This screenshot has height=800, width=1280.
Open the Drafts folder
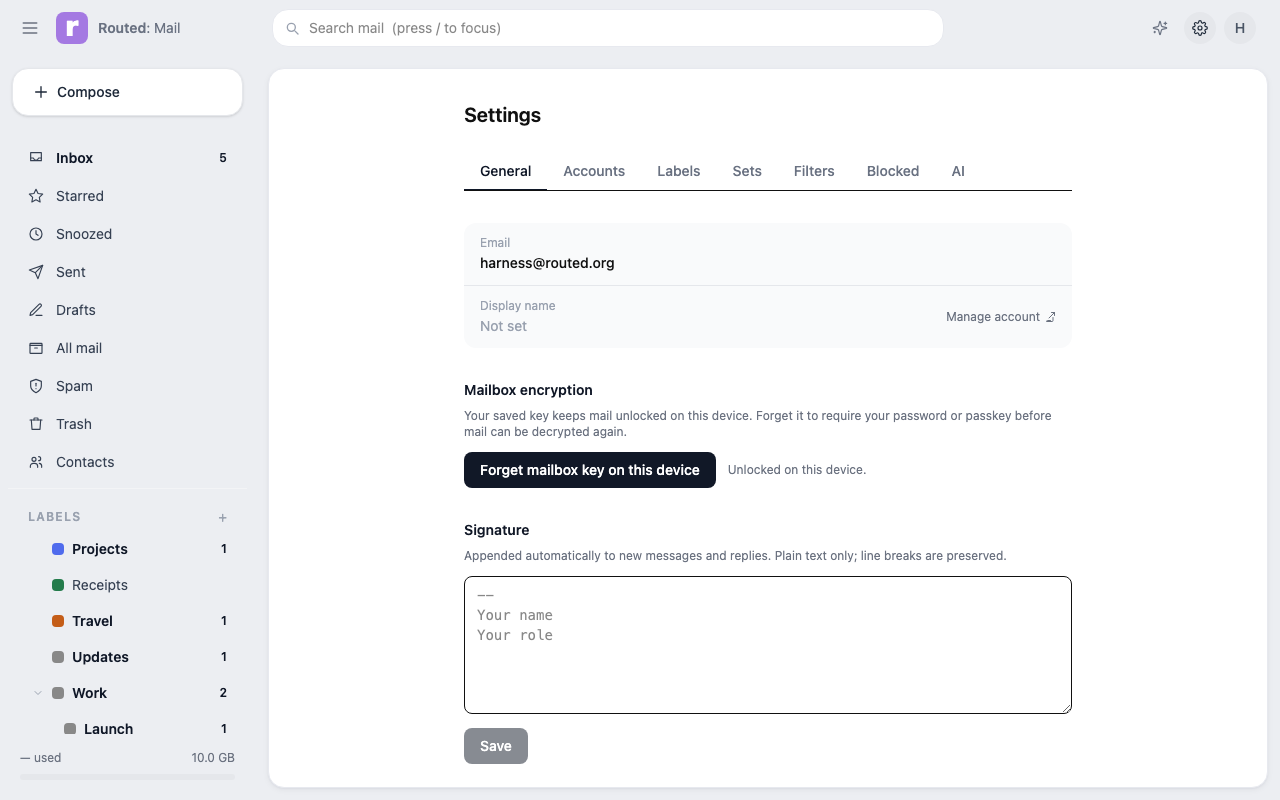coord(127,310)
